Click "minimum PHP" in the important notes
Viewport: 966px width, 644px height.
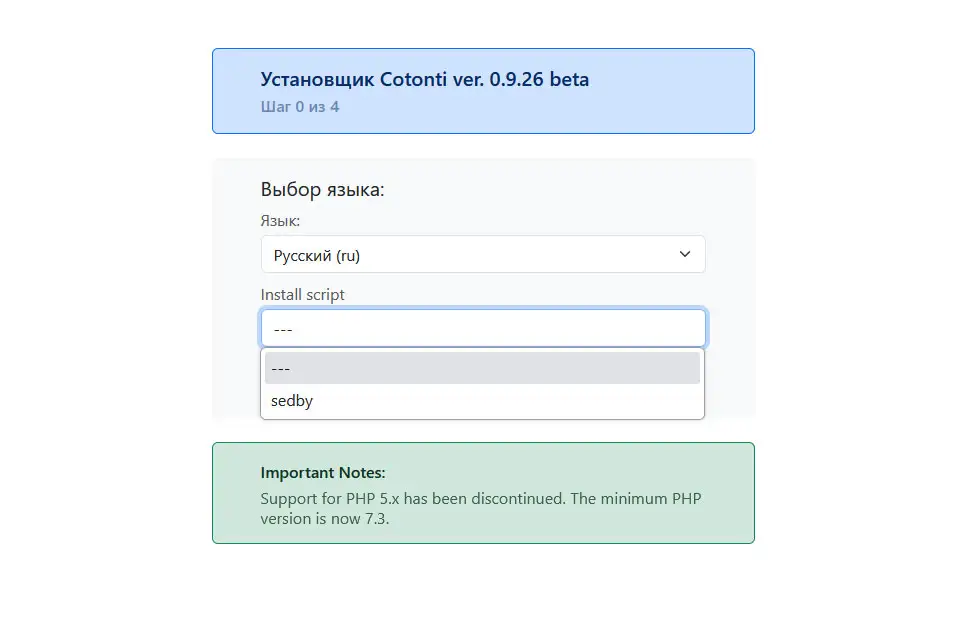pyautogui.click(x=654, y=498)
